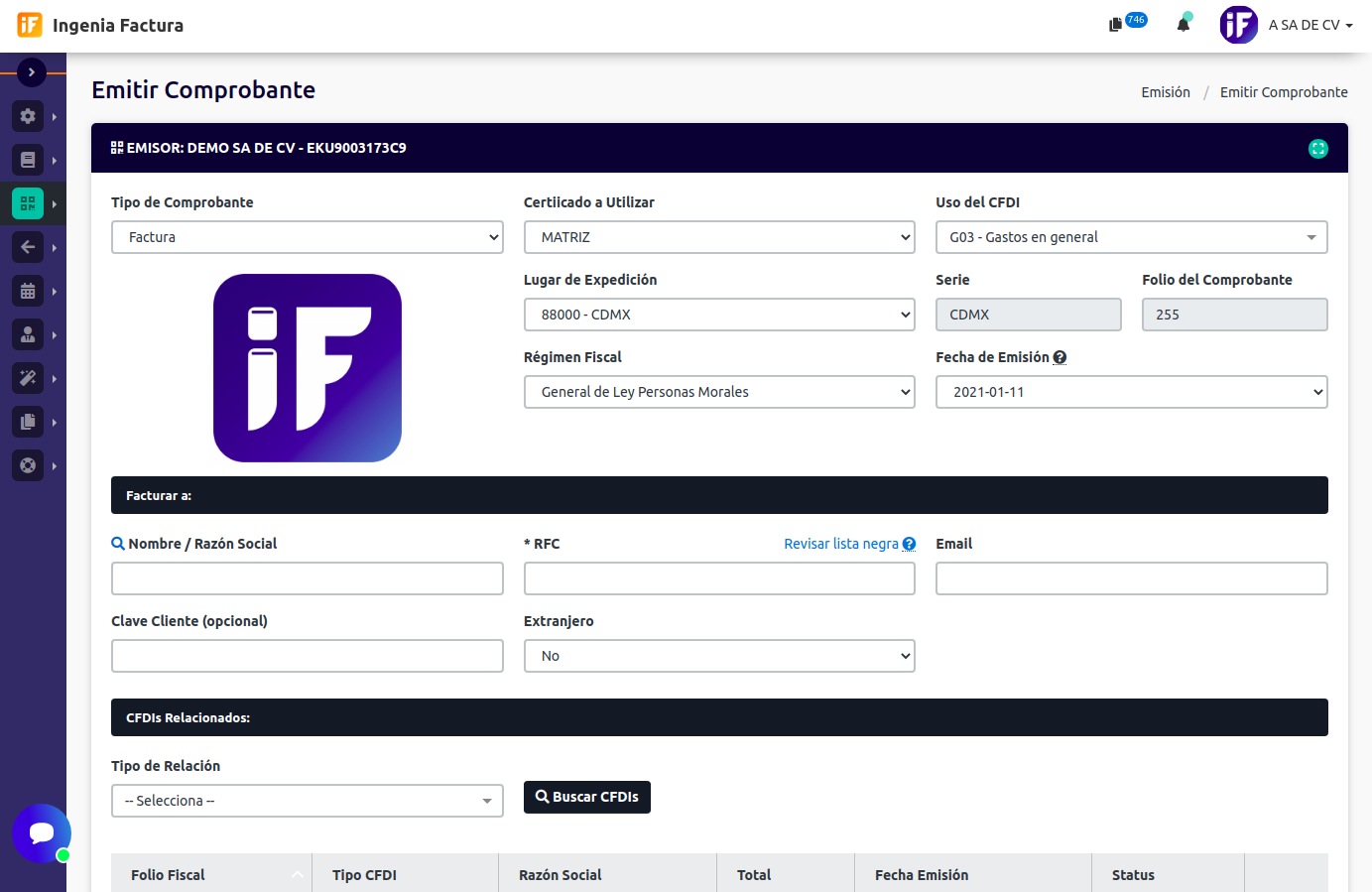Click the Revisar lista negra link
The height and width of the screenshot is (892, 1372).
point(841,544)
